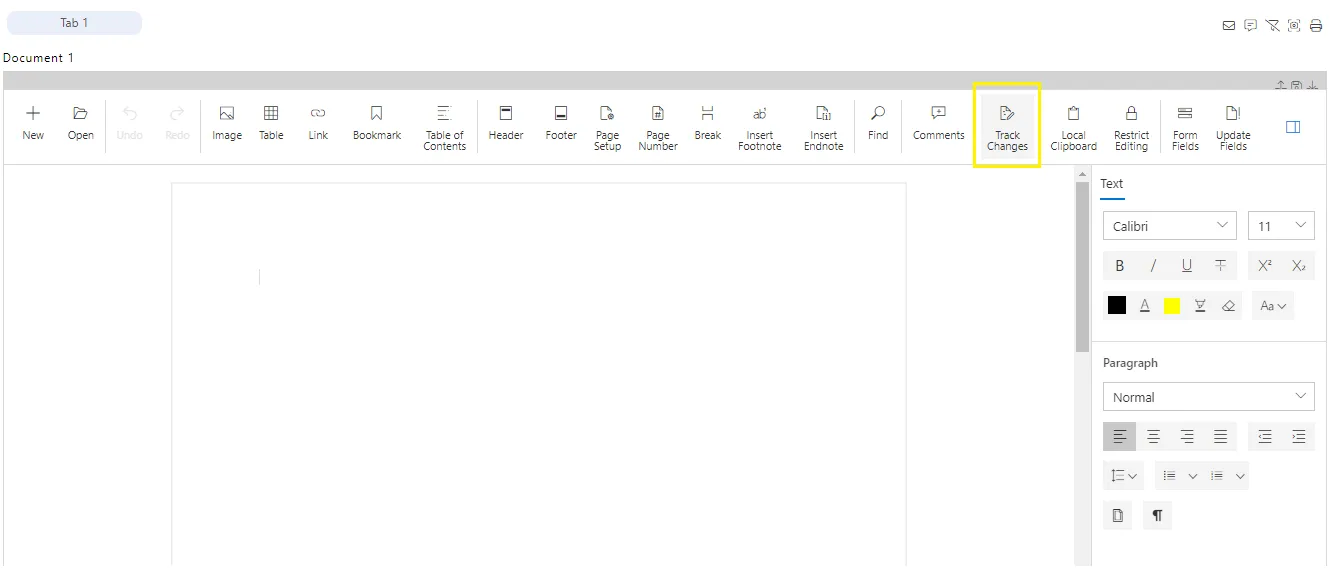Clear formatting with the eraser icon

click(1229, 306)
